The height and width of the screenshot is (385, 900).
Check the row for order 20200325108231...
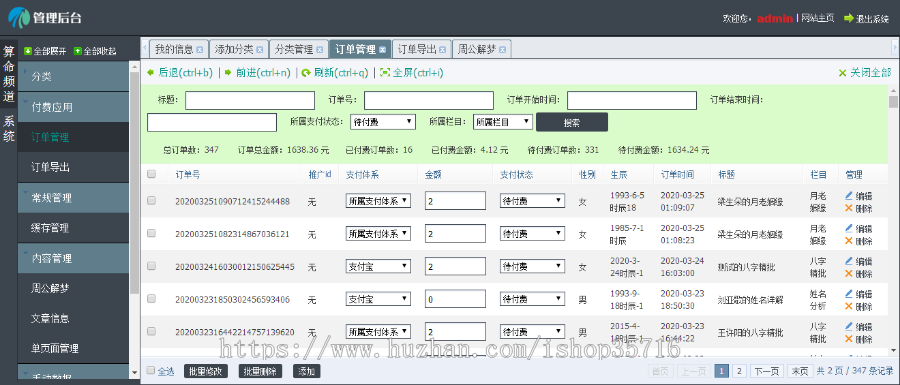click(152, 233)
